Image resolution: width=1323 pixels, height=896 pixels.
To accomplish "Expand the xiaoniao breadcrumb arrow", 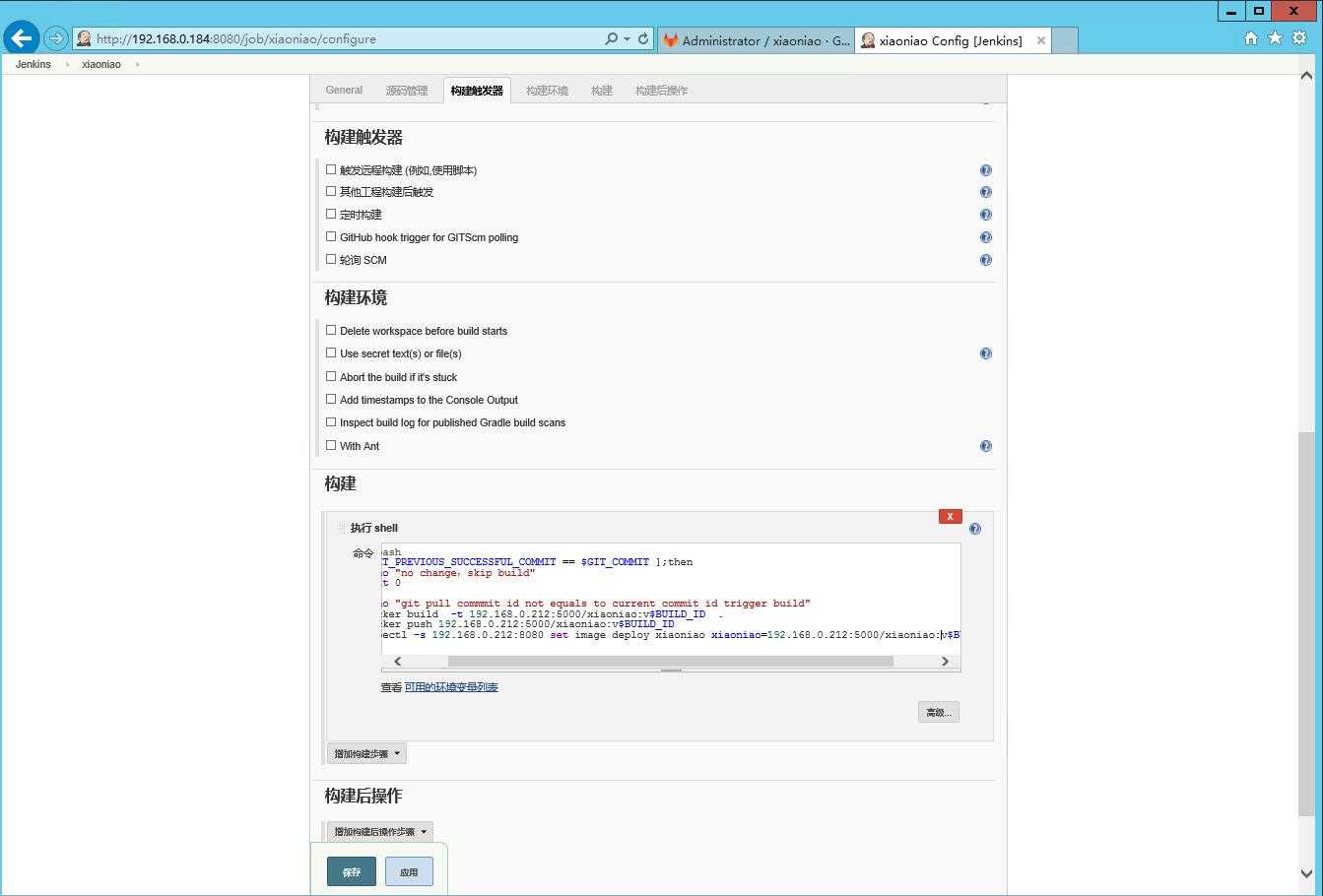I will tap(137, 64).
